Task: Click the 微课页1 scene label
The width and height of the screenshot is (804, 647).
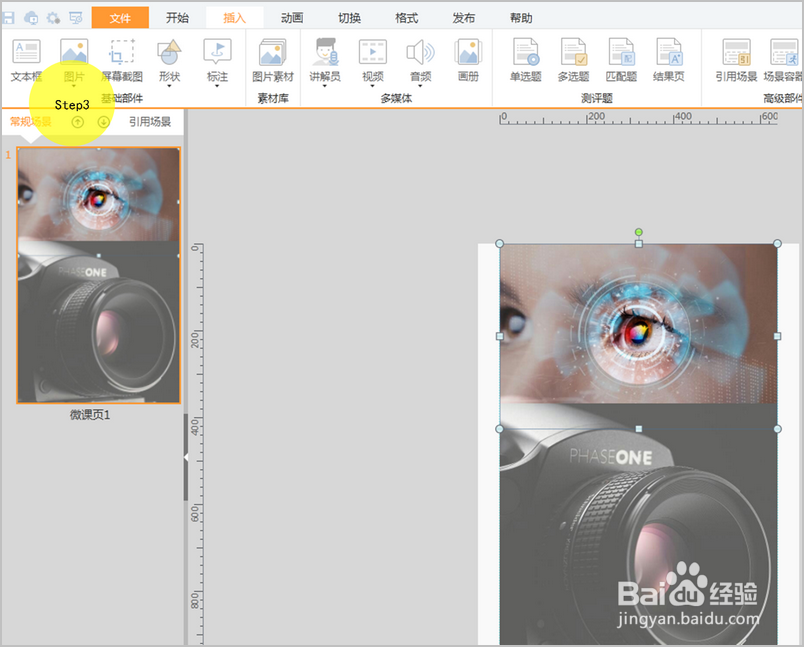Action: 90,415
